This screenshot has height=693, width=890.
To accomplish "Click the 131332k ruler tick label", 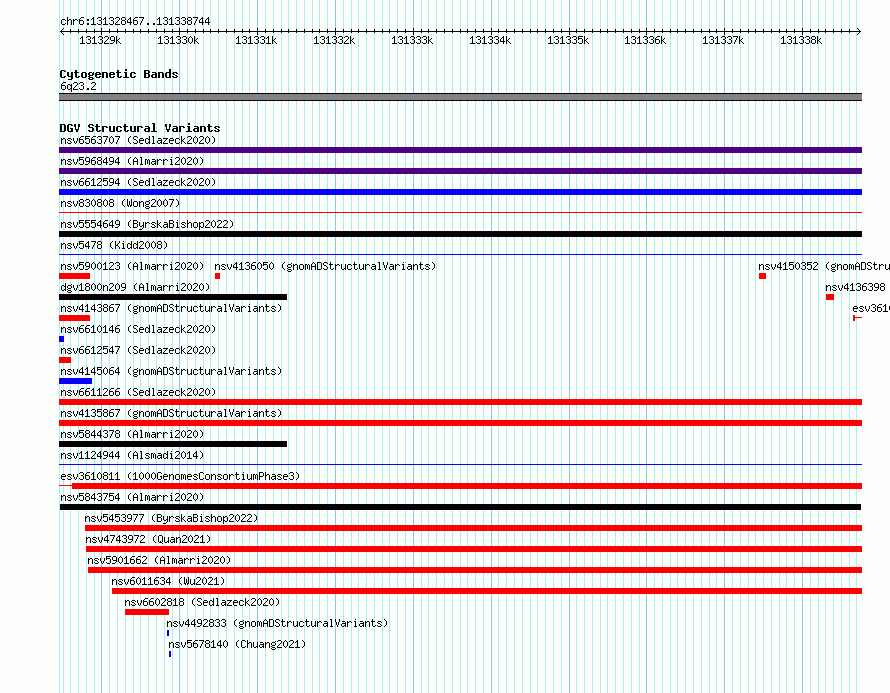I will click(334, 40).
